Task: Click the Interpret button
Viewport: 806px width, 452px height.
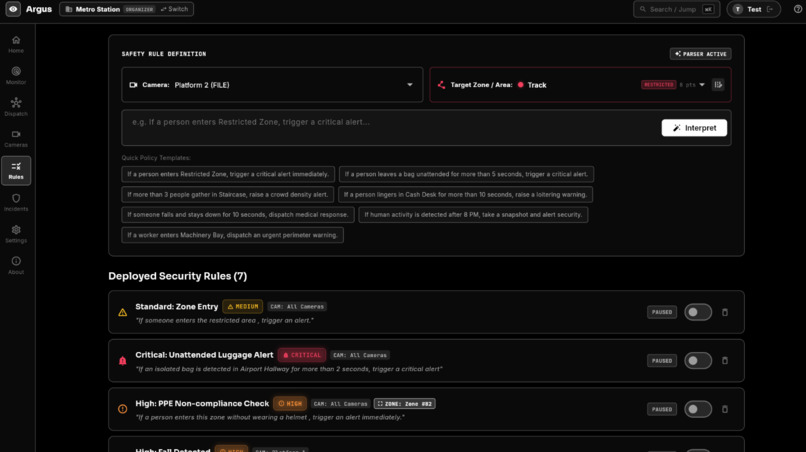Action: pos(694,128)
